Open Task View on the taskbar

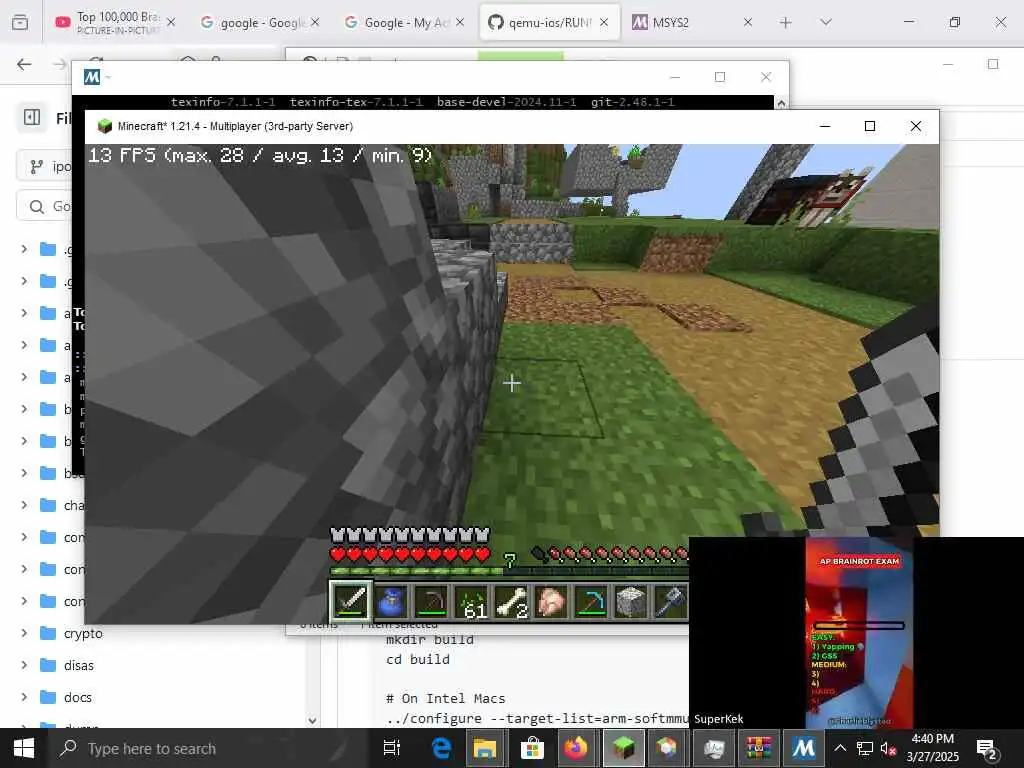point(391,748)
